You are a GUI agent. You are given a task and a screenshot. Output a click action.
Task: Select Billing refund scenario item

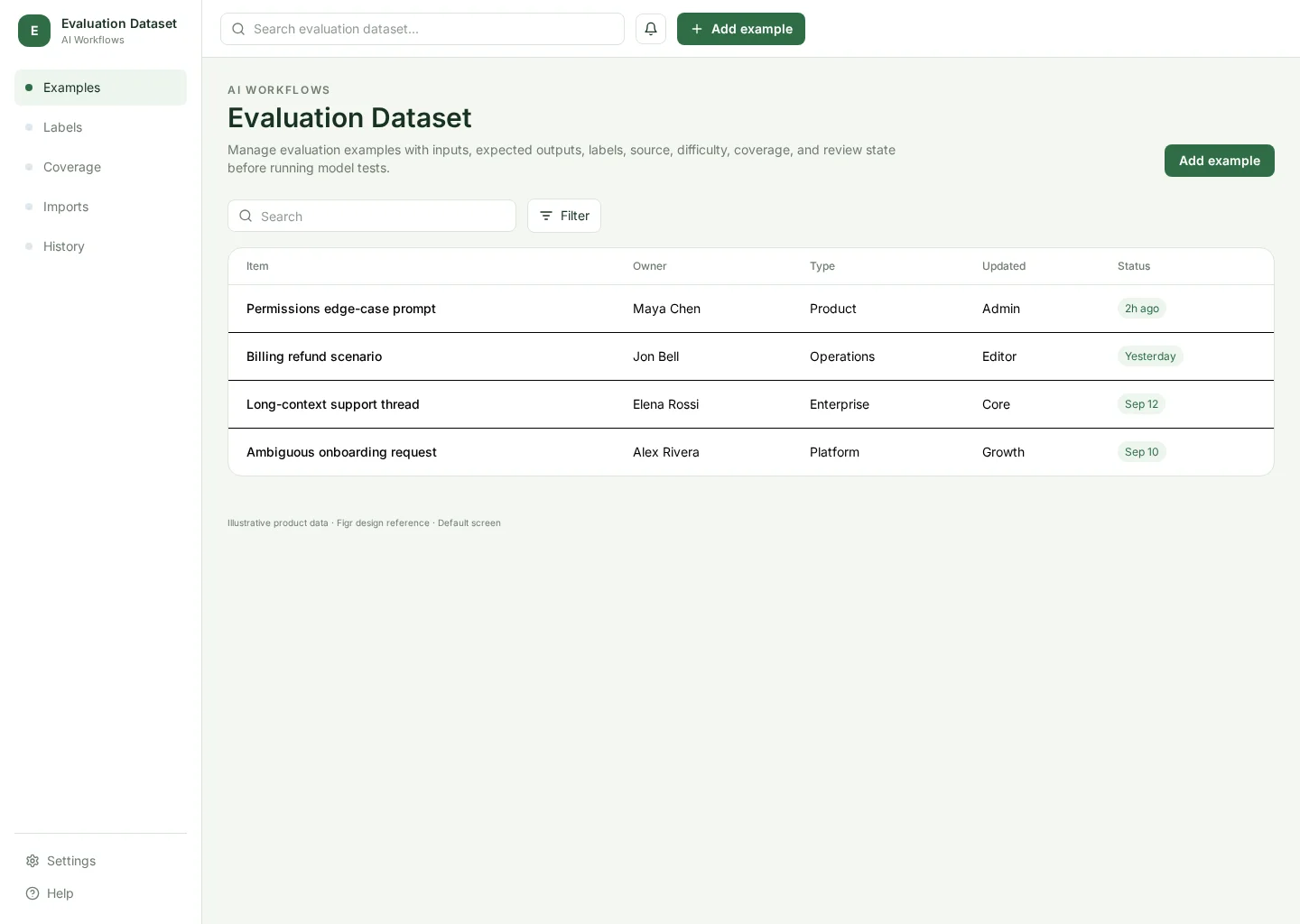point(314,356)
